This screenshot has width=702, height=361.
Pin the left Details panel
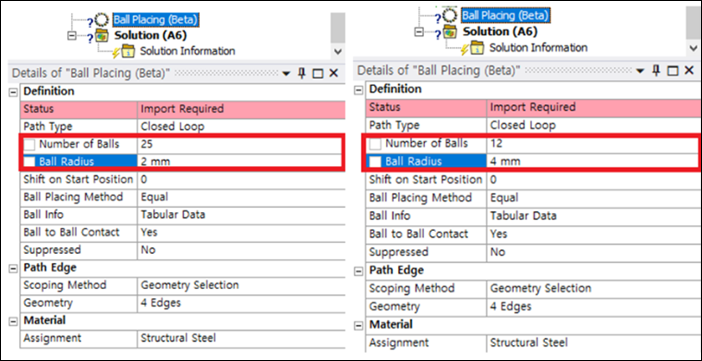(x=302, y=73)
